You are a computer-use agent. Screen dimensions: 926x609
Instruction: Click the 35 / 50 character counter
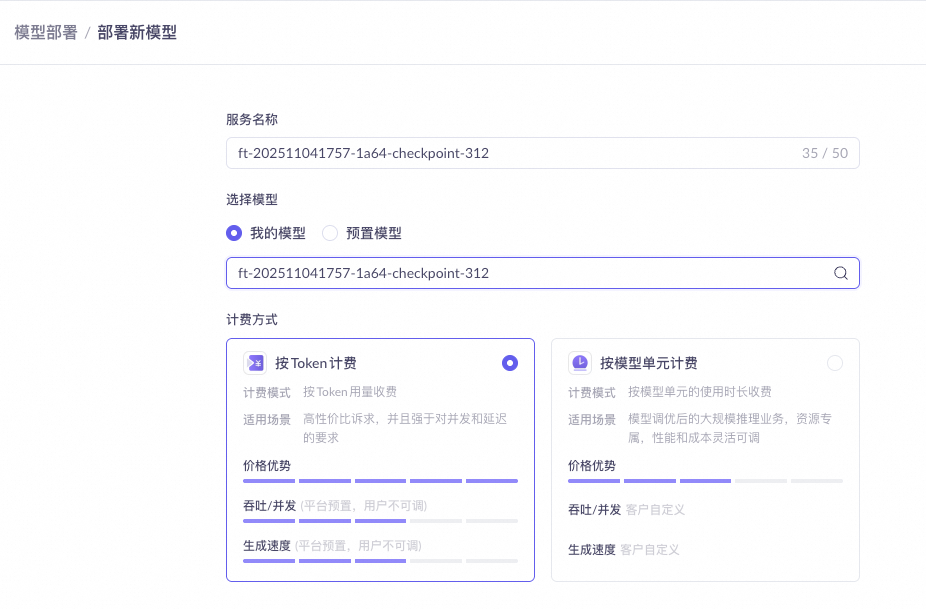(824, 153)
